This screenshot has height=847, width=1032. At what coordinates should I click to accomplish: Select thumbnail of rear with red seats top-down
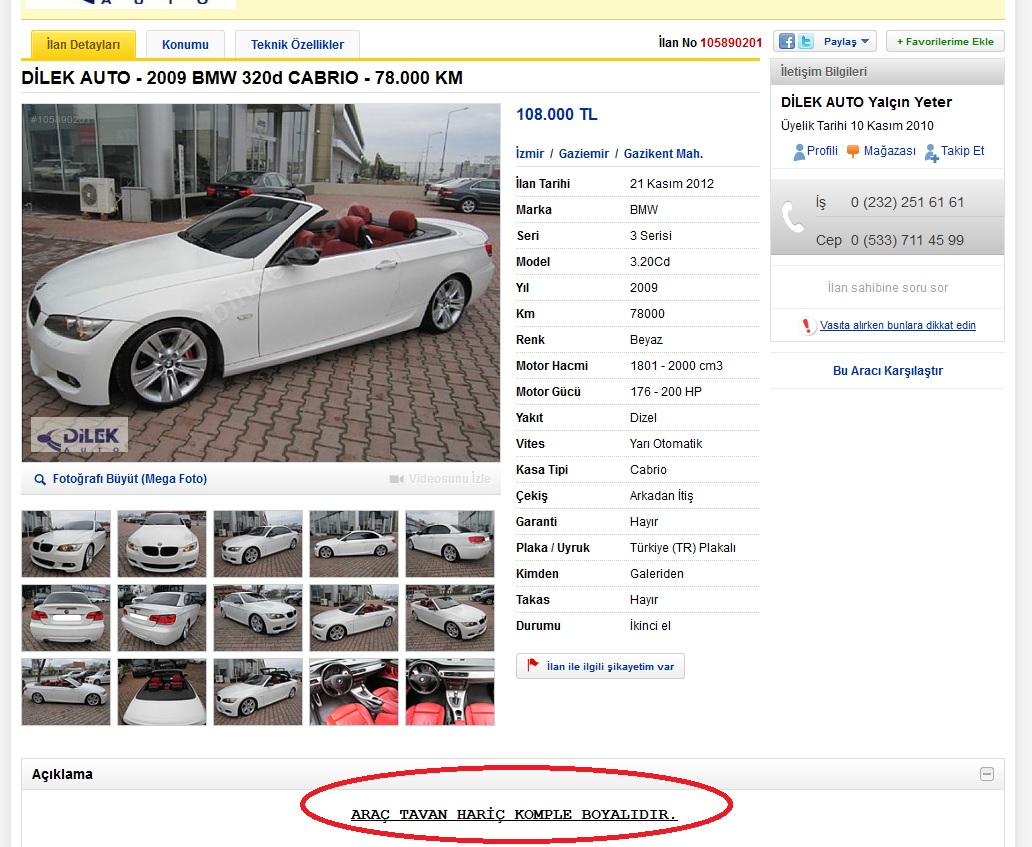162,692
